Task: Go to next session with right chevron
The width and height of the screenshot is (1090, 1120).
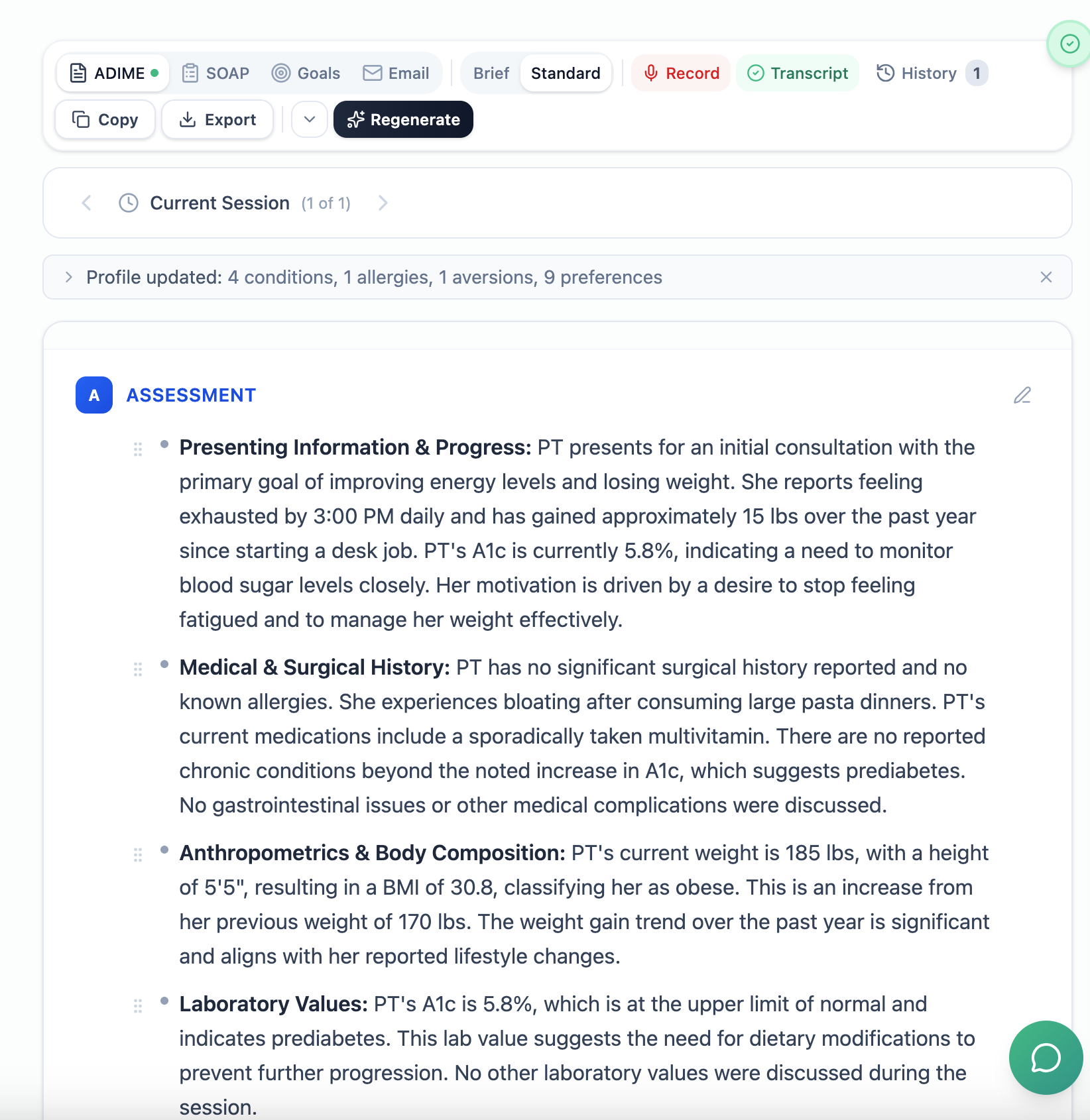Action: coord(383,203)
